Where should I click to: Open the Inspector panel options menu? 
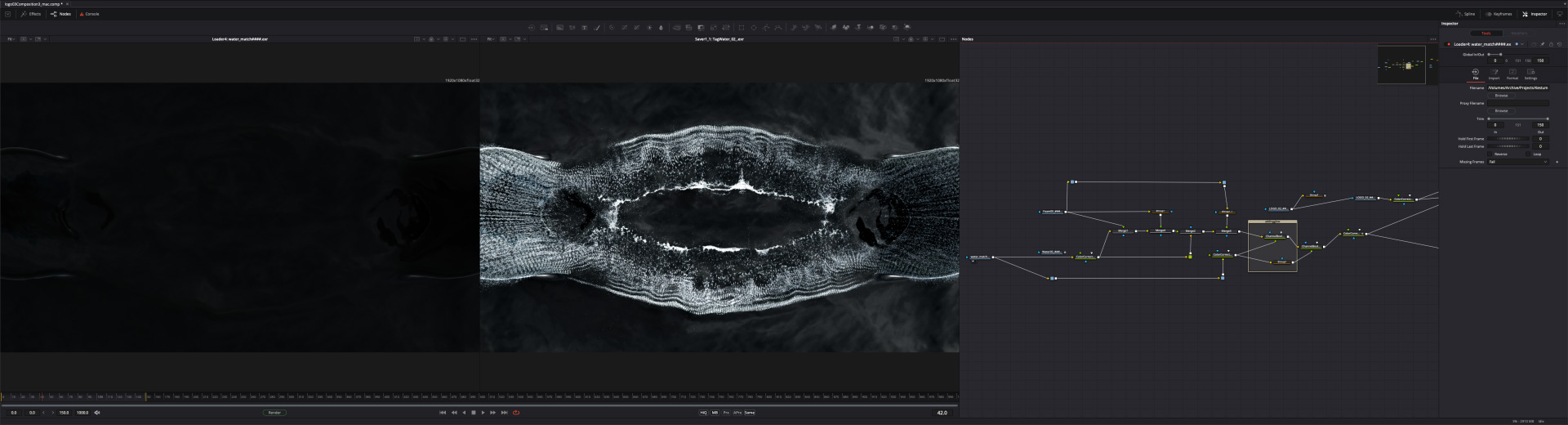point(1562,24)
